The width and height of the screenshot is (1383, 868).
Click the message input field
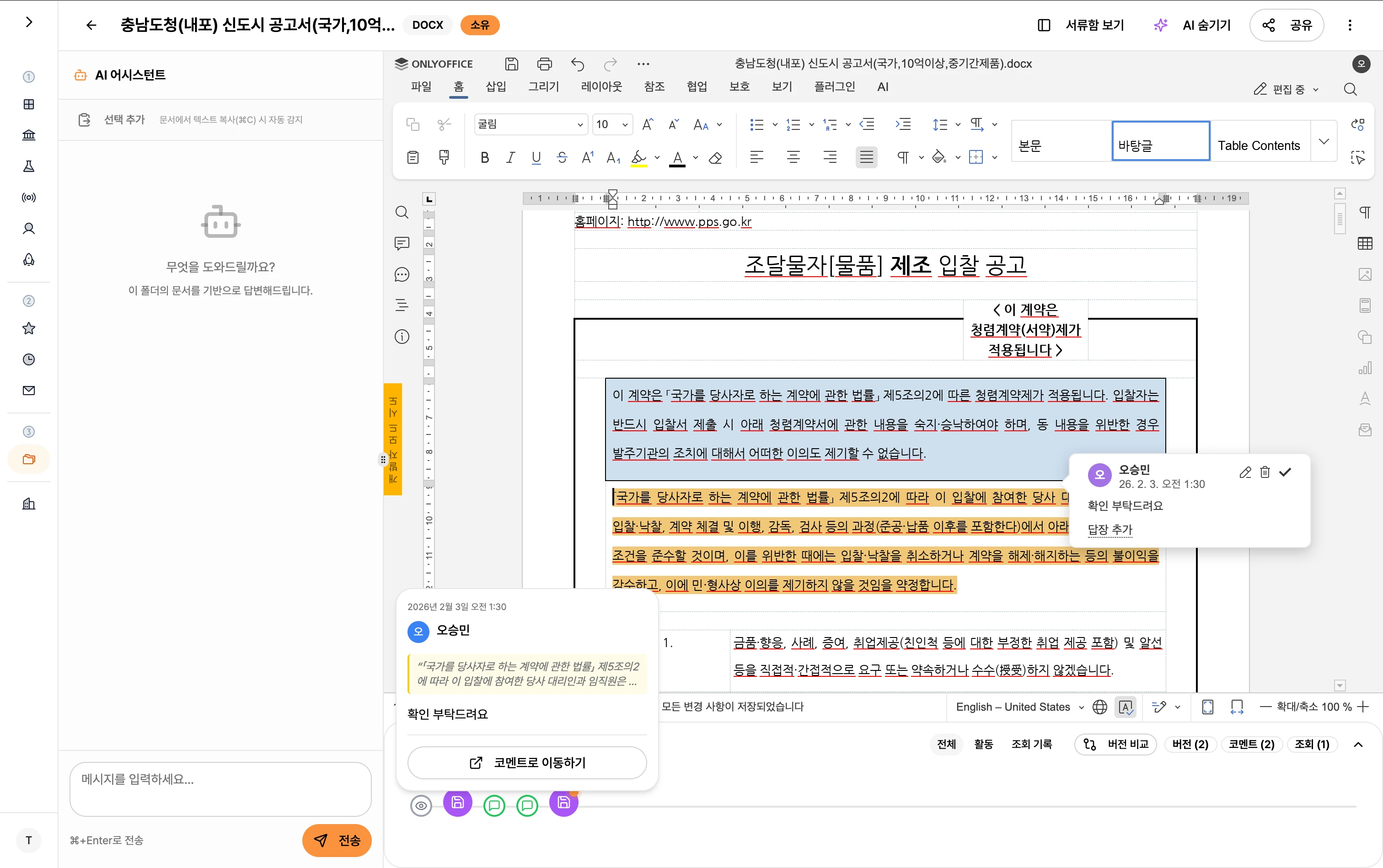pyautogui.click(x=220, y=788)
